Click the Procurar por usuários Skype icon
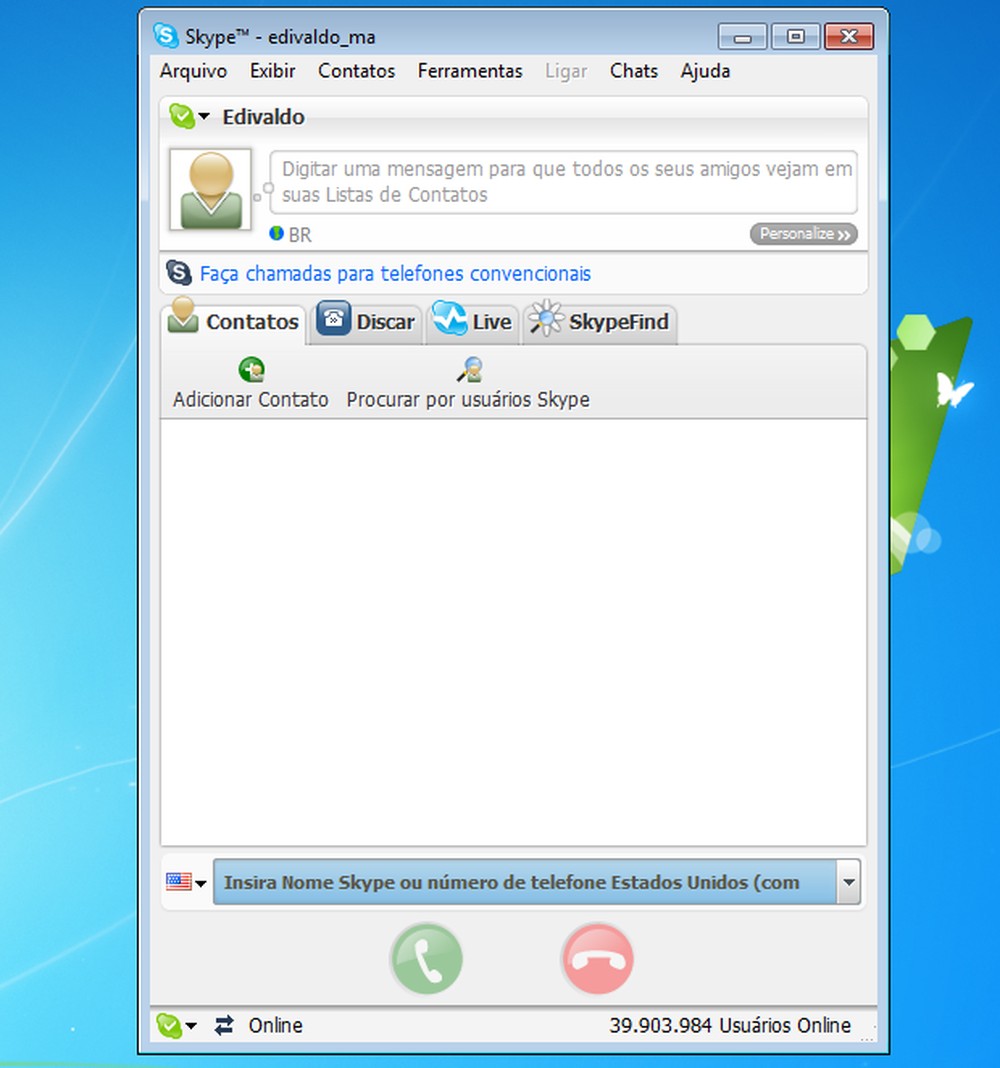Screen dimensions: 1000x1068 (468, 369)
